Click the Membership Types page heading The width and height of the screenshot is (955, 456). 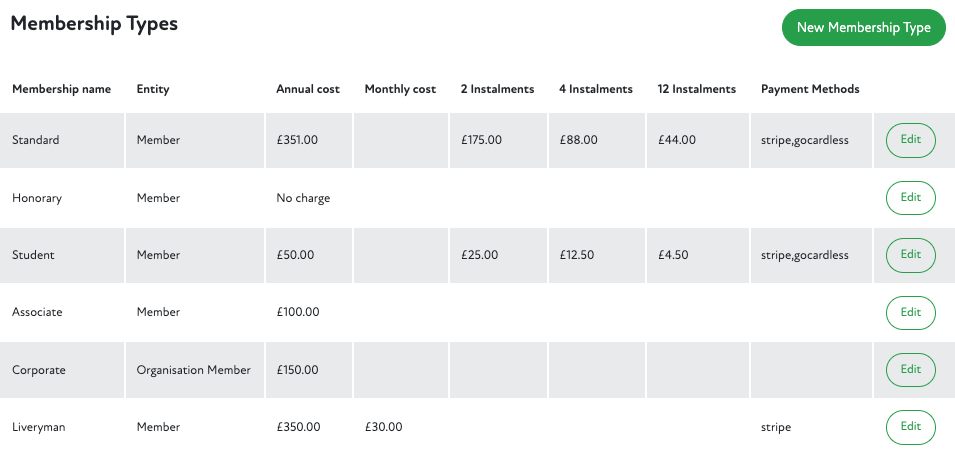click(x=94, y=24)
